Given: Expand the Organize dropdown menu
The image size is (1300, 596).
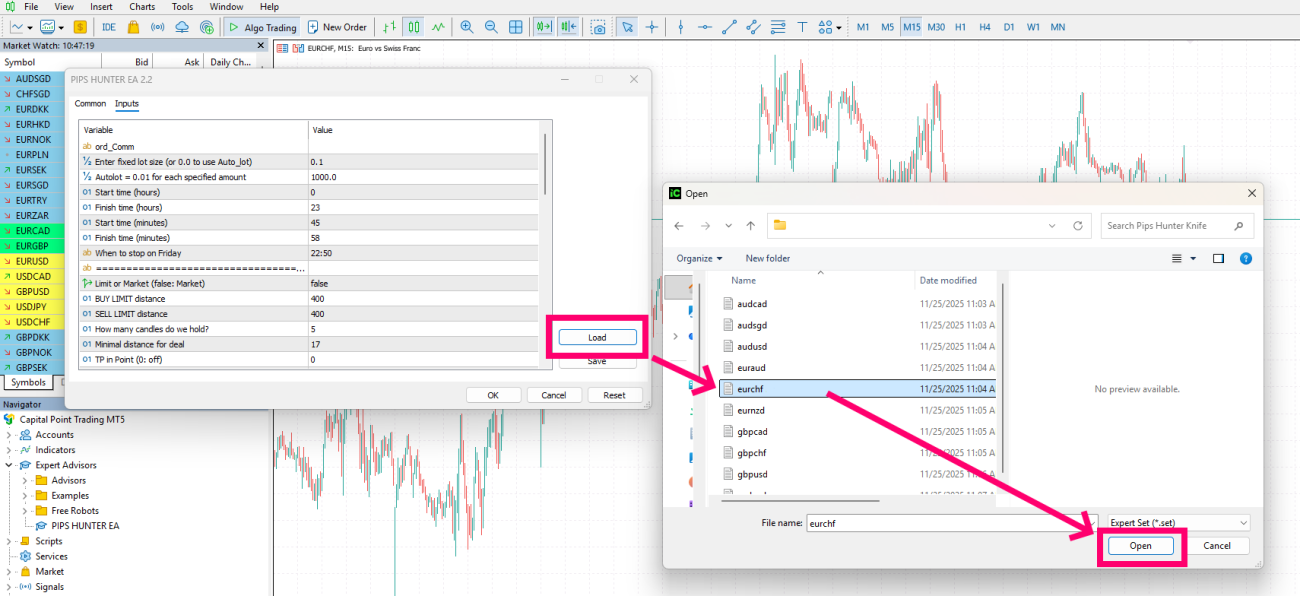Looking at the screenshot, I should click(x=699, y=258).
